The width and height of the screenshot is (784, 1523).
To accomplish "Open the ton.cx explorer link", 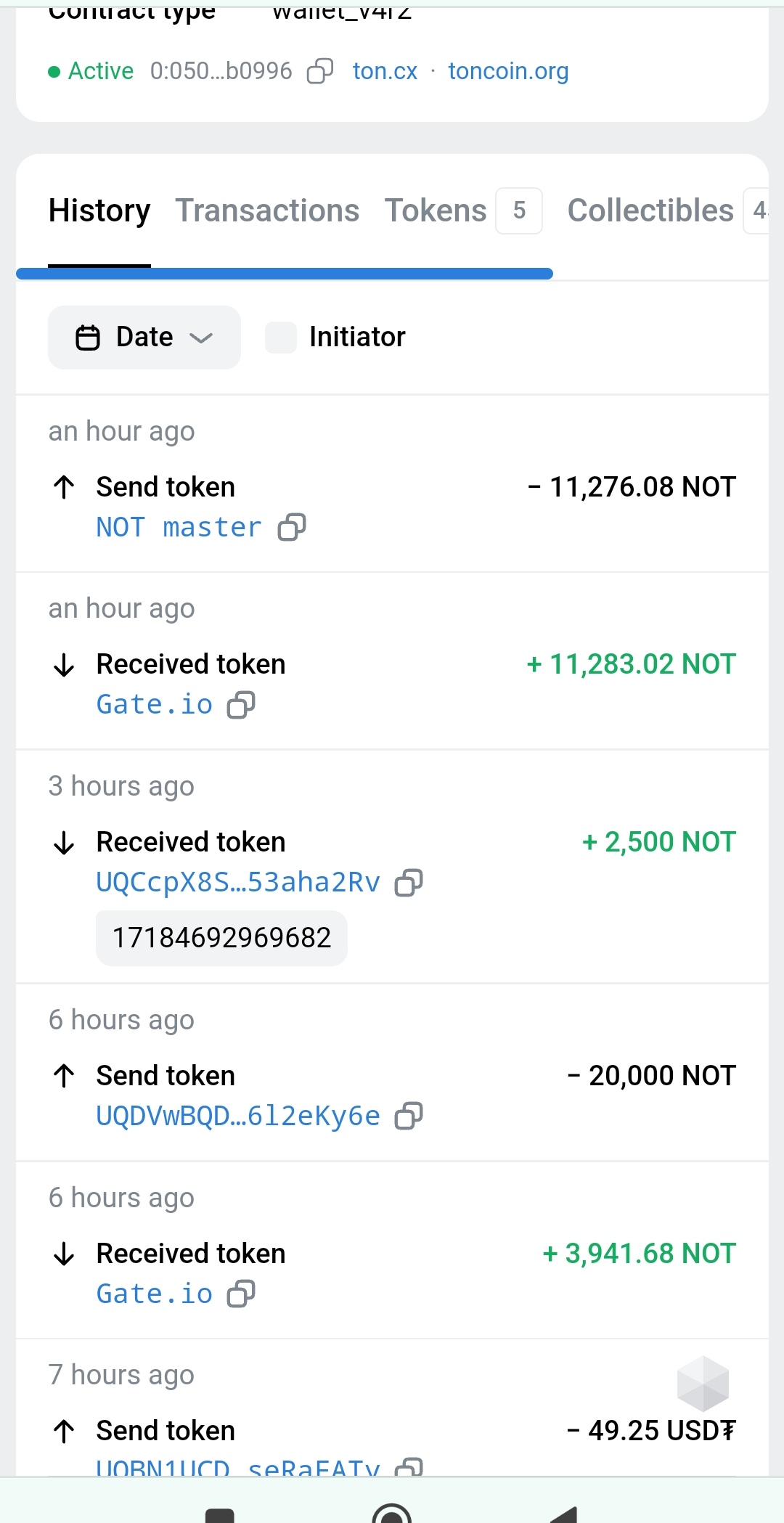I will point(385,71).
